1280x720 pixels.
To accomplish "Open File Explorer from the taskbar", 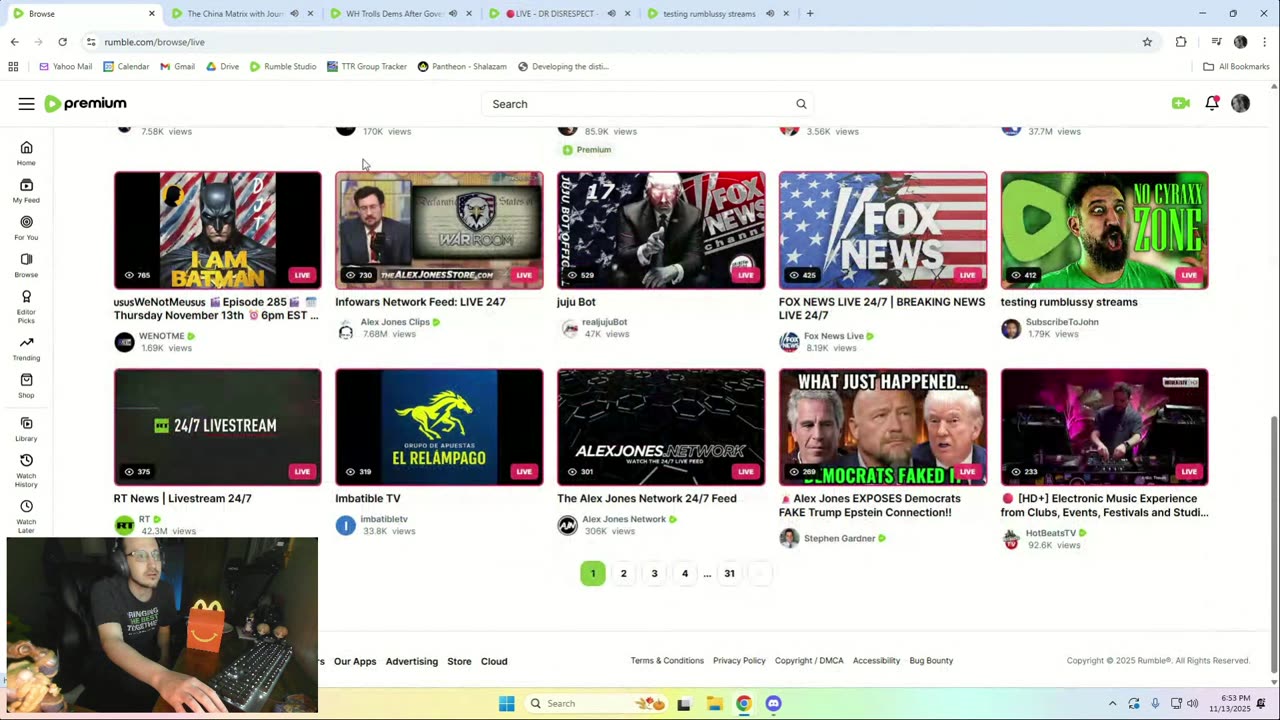I will 714,703.
